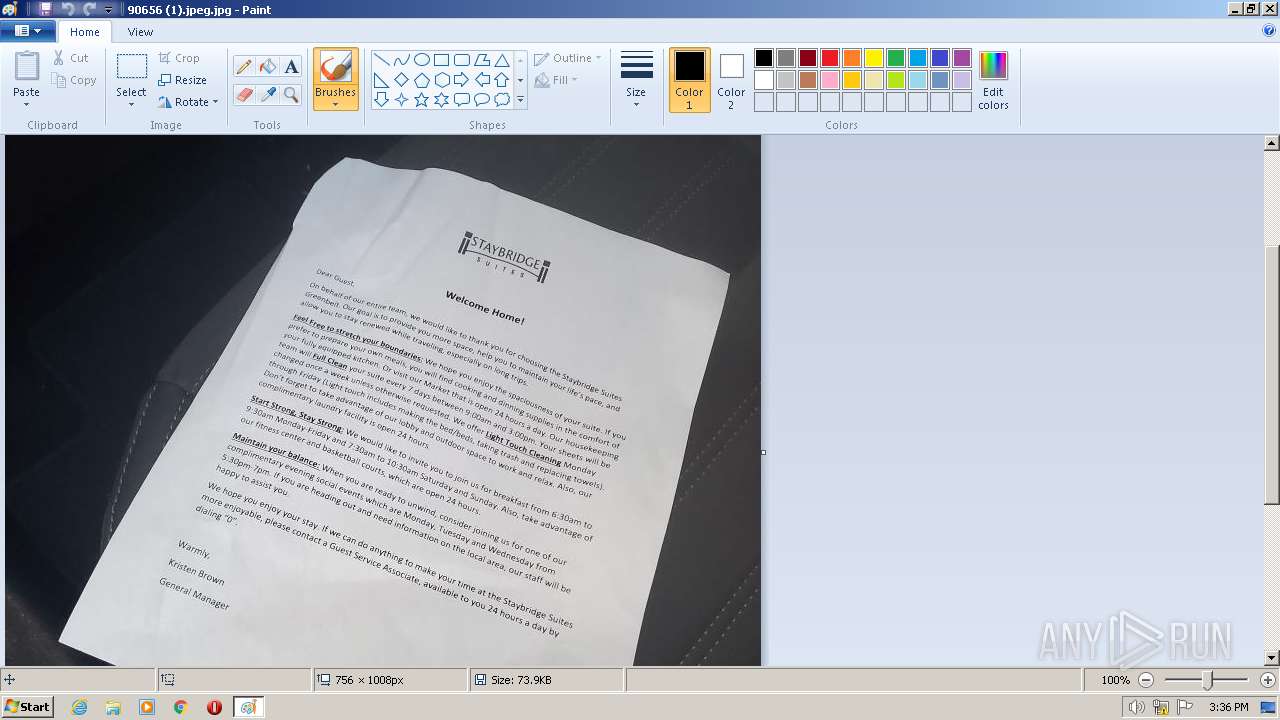
Task: Choose the Oval shape
Action: click(x=421, y=60)
